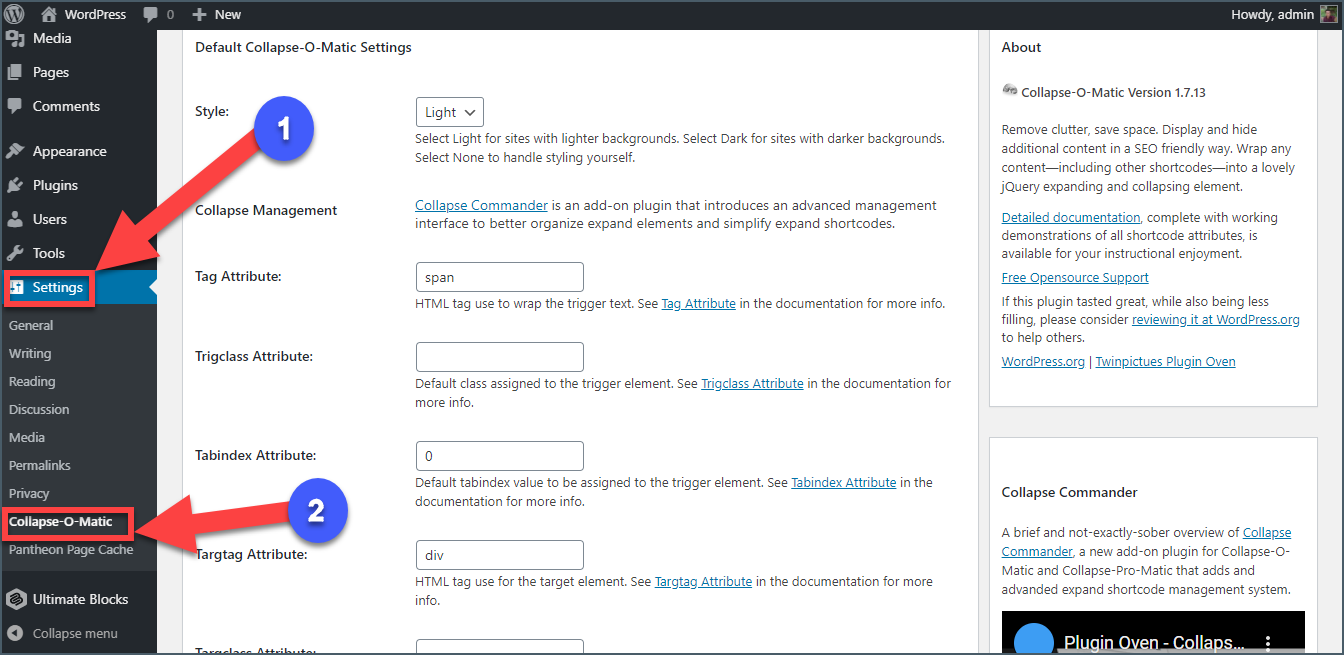This screenshot has height=655, width=1344.
Task: Open the Style dropdown set to Light
Action: (x=450, y=112)
